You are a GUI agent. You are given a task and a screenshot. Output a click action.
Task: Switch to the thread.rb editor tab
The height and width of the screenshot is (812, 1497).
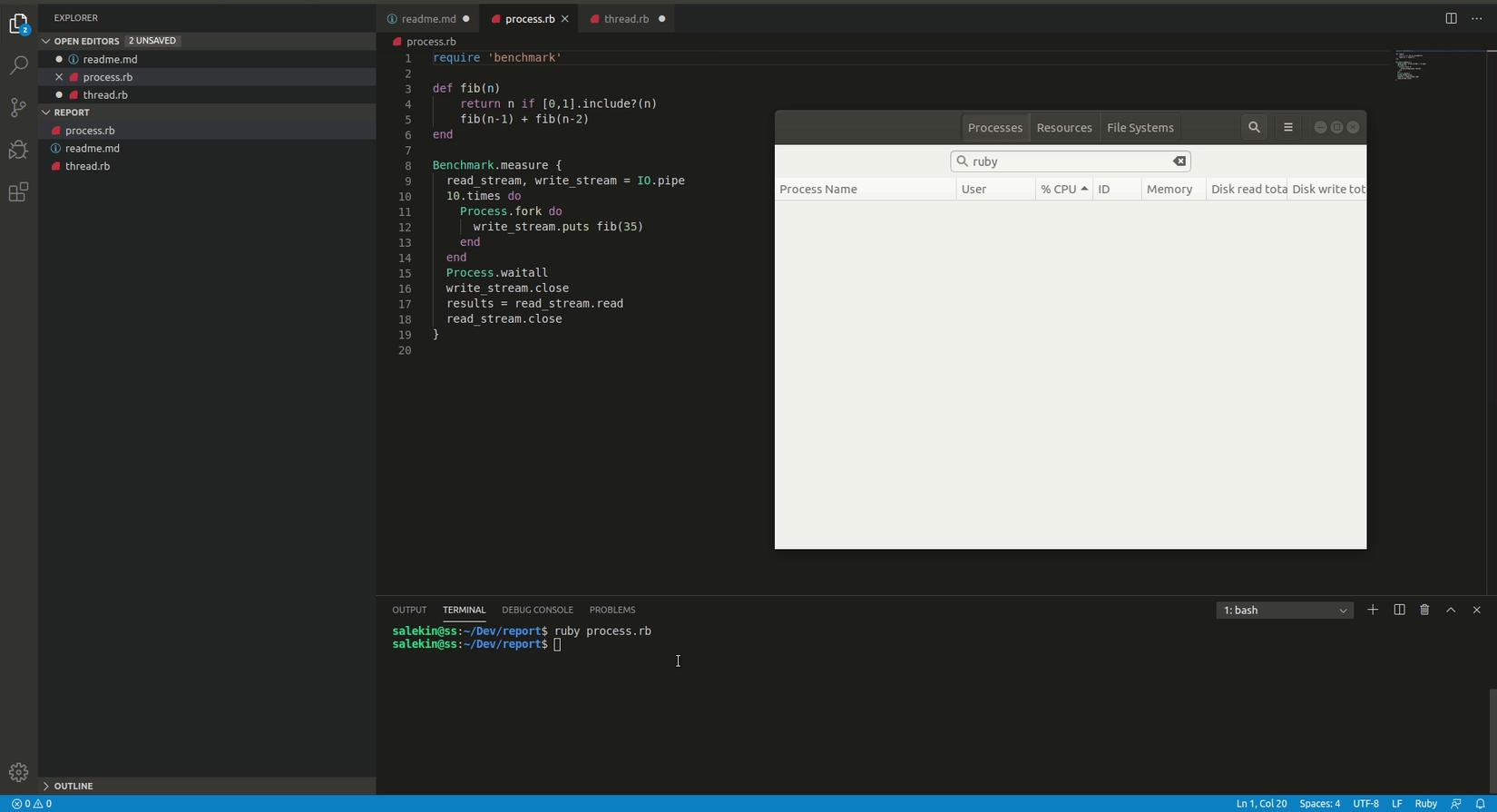tap(626, 19)
